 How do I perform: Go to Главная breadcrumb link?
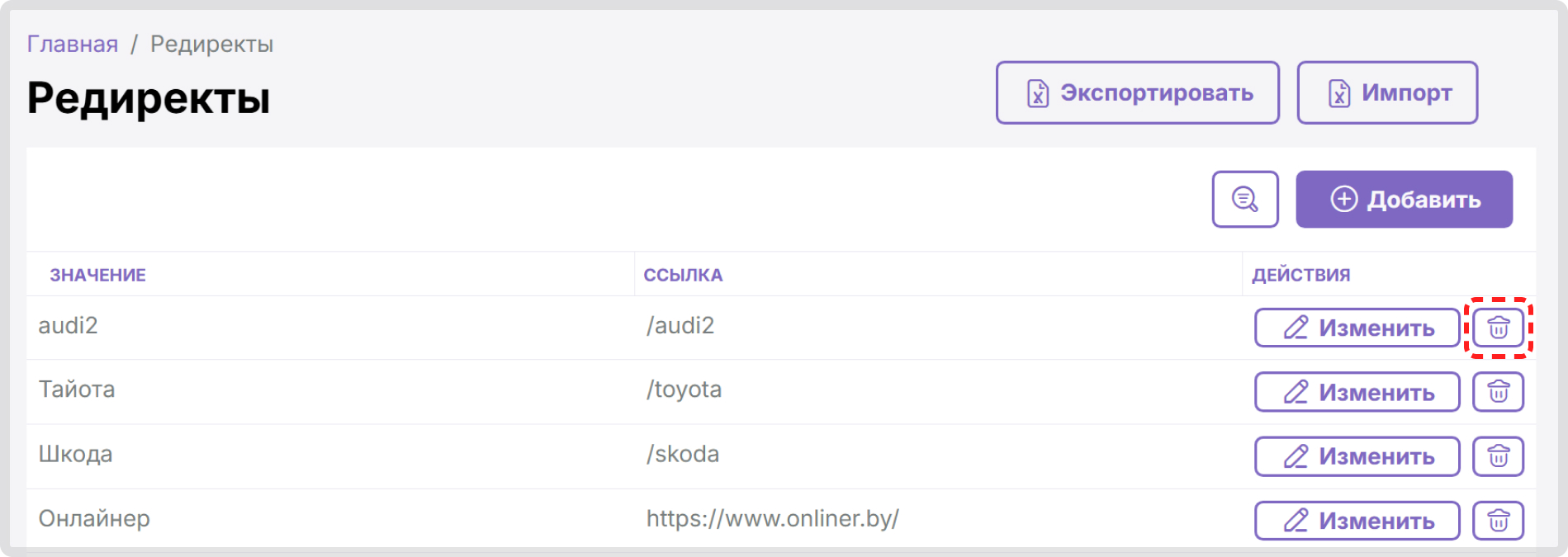[73, 44]
